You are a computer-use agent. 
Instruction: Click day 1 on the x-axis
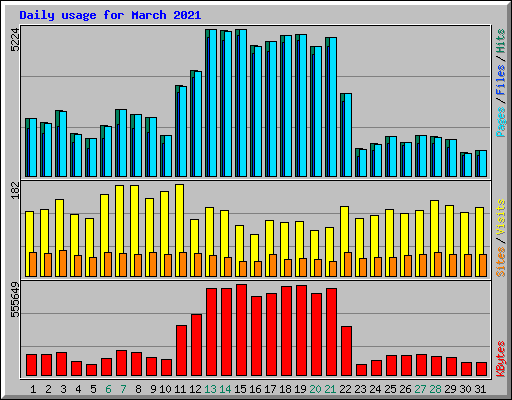click(x=33, y=389)
